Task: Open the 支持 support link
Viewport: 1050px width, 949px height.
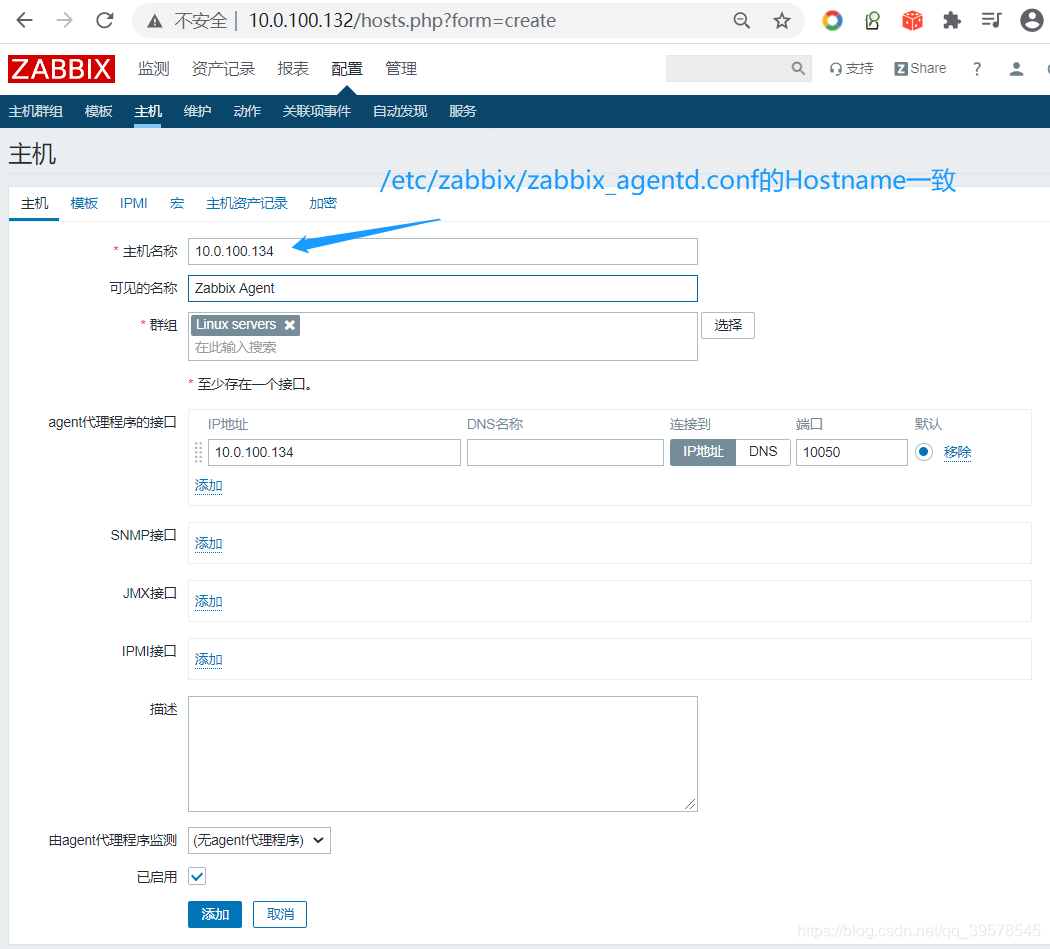Action: coord(851,68)
